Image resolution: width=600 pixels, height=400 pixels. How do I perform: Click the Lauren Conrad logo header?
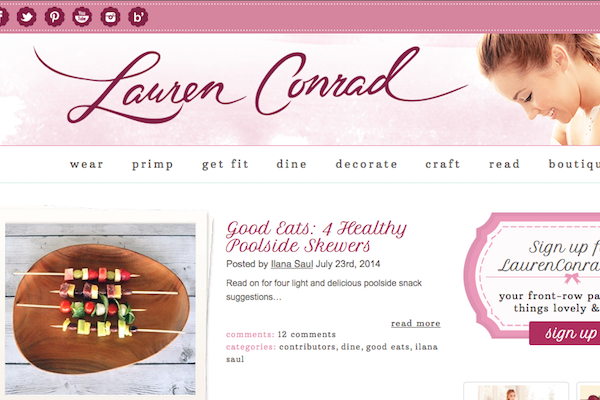[x=251, y=85]
